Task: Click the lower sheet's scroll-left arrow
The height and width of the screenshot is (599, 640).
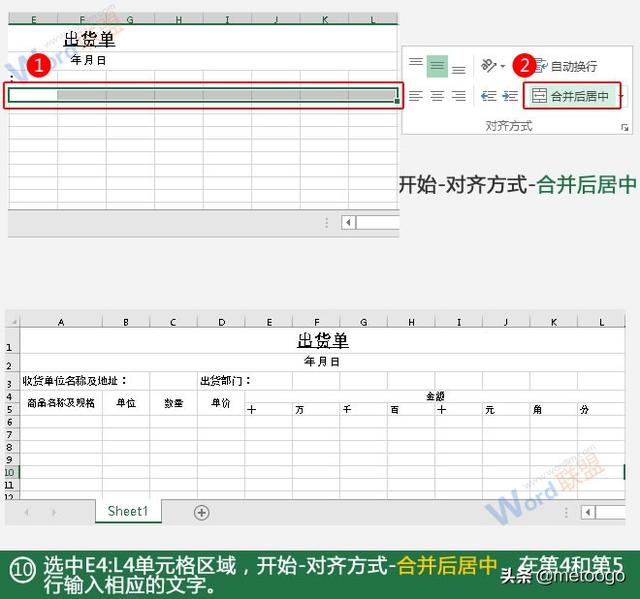Action: click(588, 512)
